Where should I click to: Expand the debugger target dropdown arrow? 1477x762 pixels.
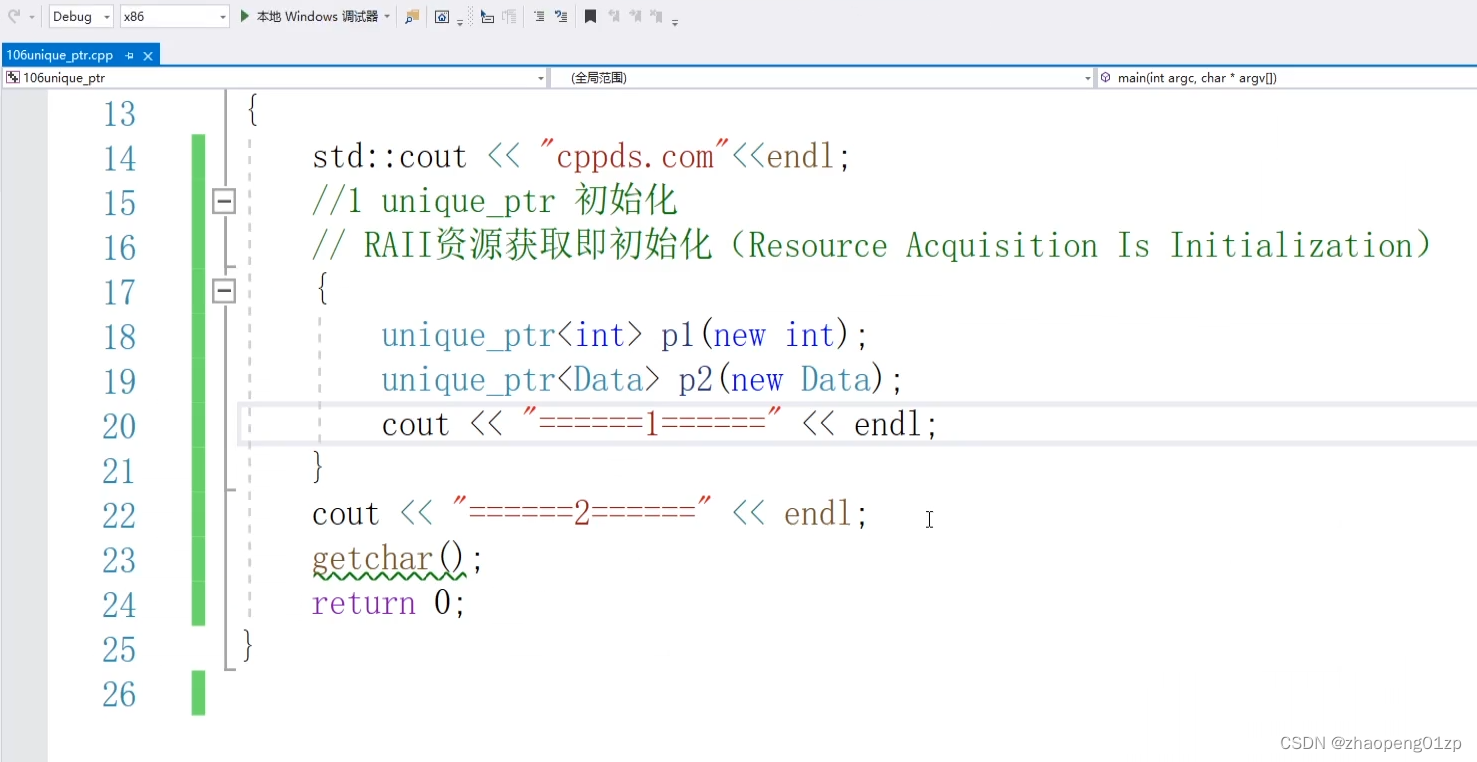coord(387,16)
